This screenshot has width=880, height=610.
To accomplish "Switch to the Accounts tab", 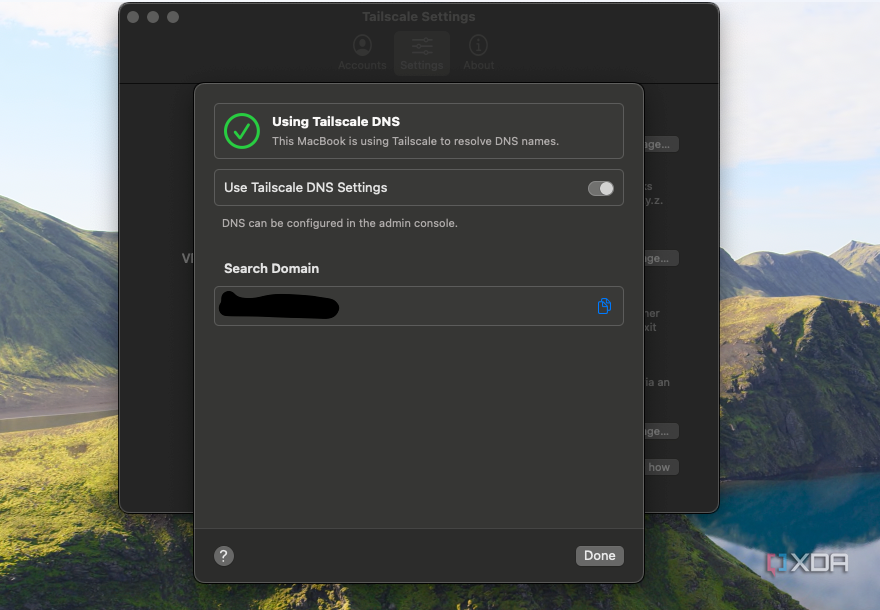I will click(x=362, y=53).
